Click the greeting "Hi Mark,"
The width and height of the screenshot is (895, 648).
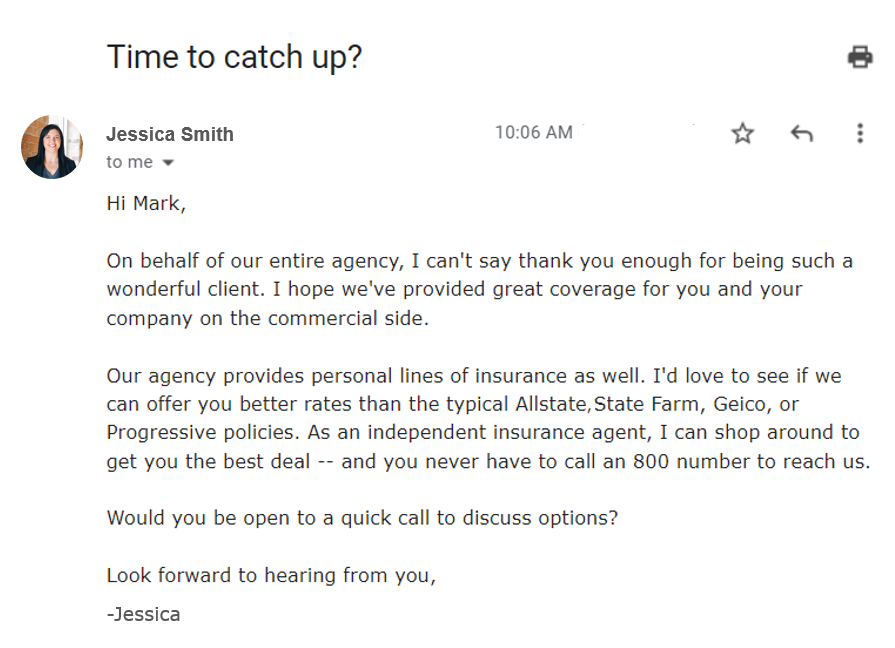point(146,204)
